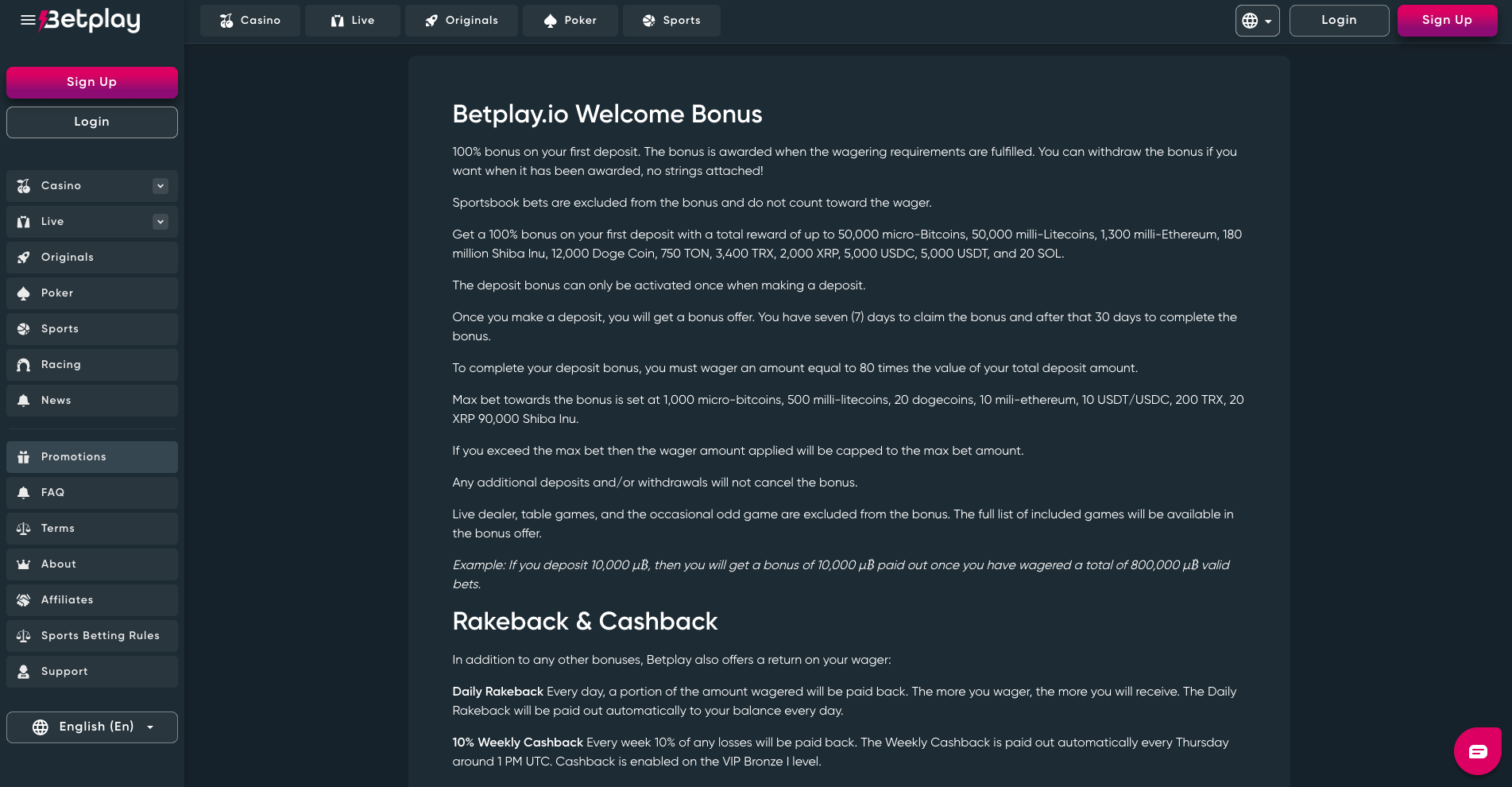Click sidebar Poker spade icon

pyautogui.click(x=24, y=293)
